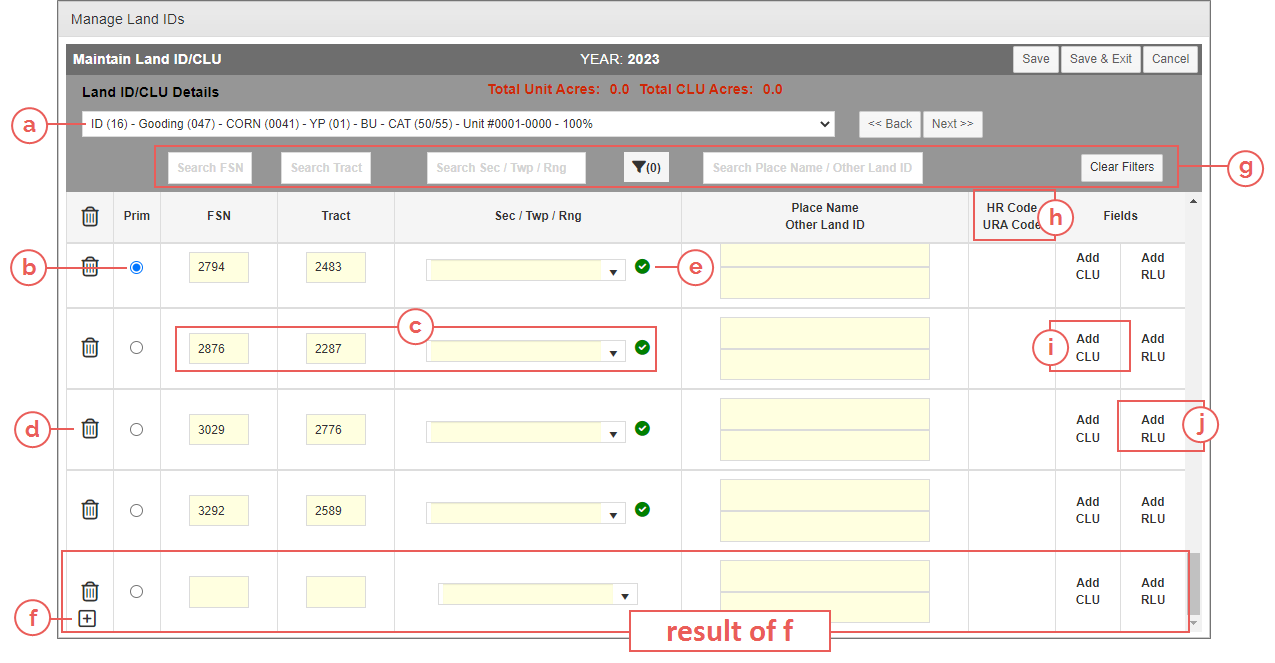The image size is (1275, 663).
Task: Delete the row with FSN 3292
Action: click(90, 510)
